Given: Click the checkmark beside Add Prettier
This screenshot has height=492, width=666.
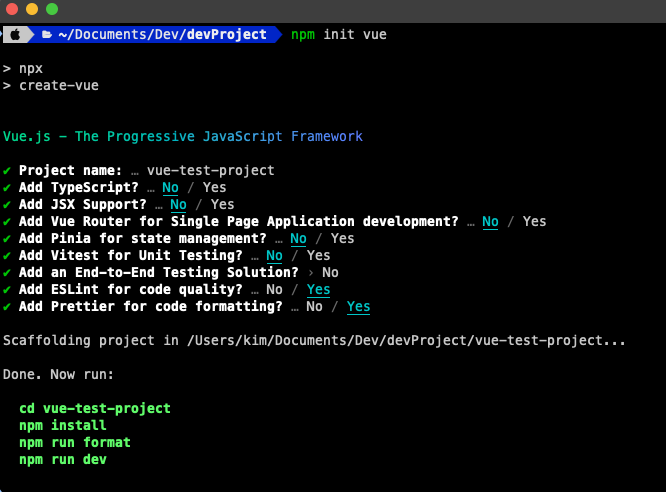Looking at the screenshot, I should (x=7, y=307).
